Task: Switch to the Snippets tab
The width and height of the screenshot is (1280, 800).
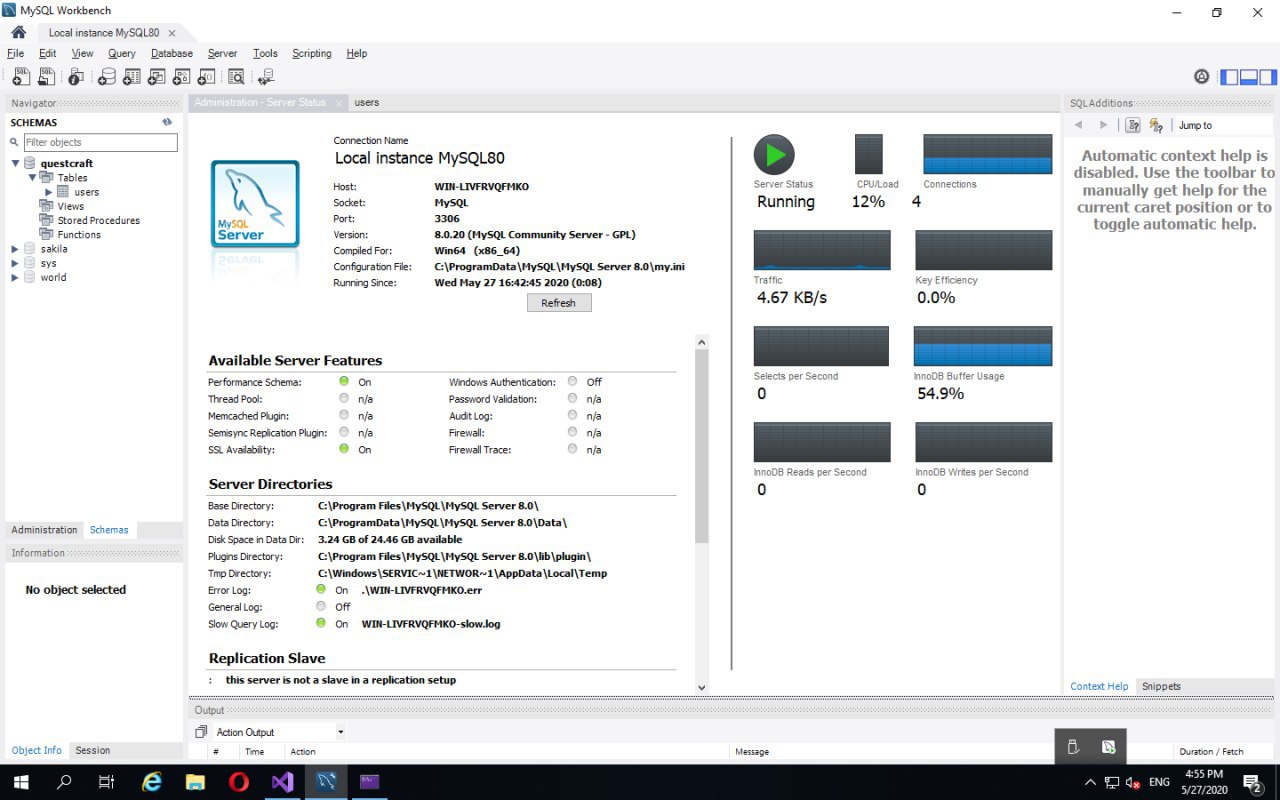Action: pos(1161,686)
